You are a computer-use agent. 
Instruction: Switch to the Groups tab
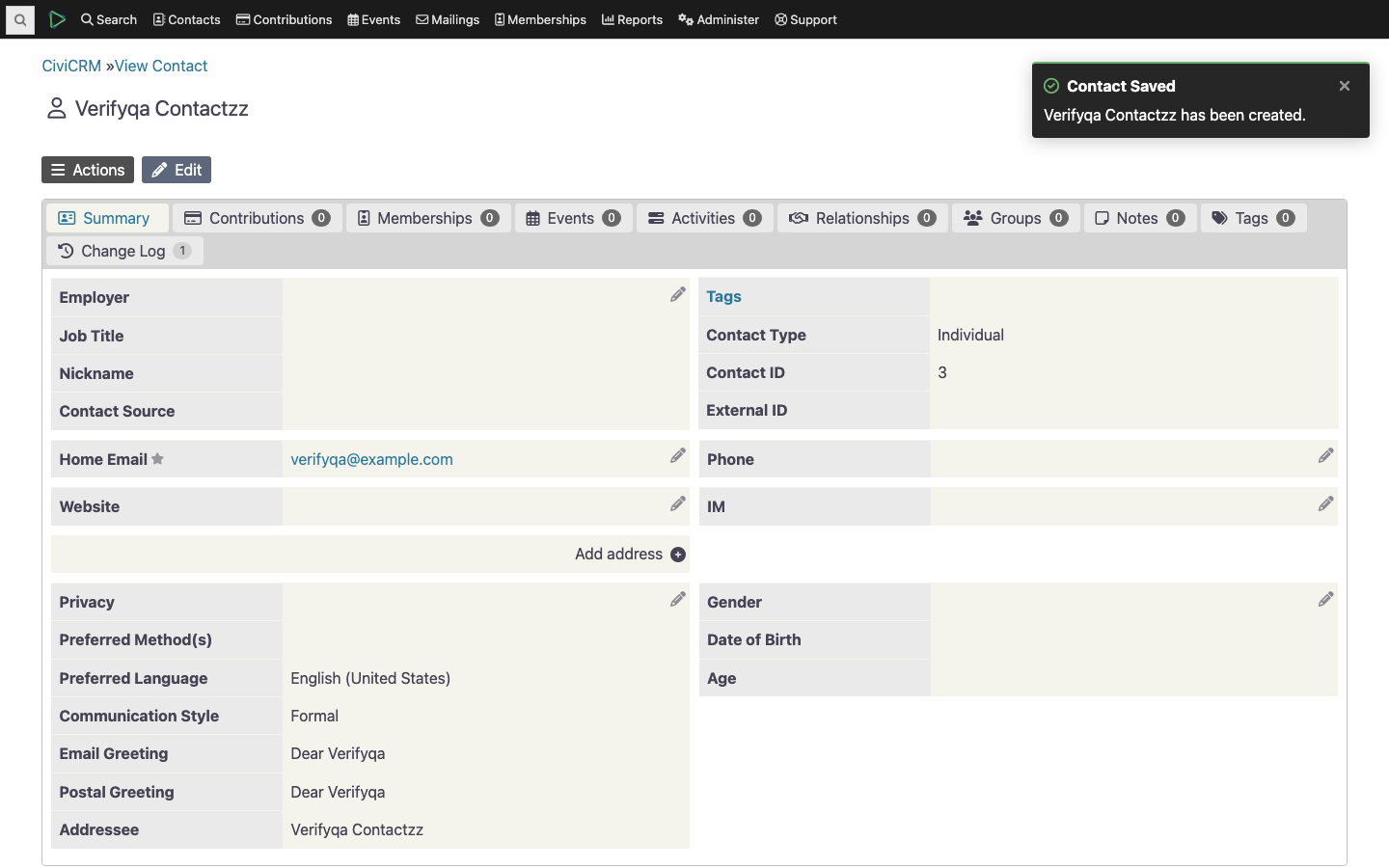tap(1016, 218)
